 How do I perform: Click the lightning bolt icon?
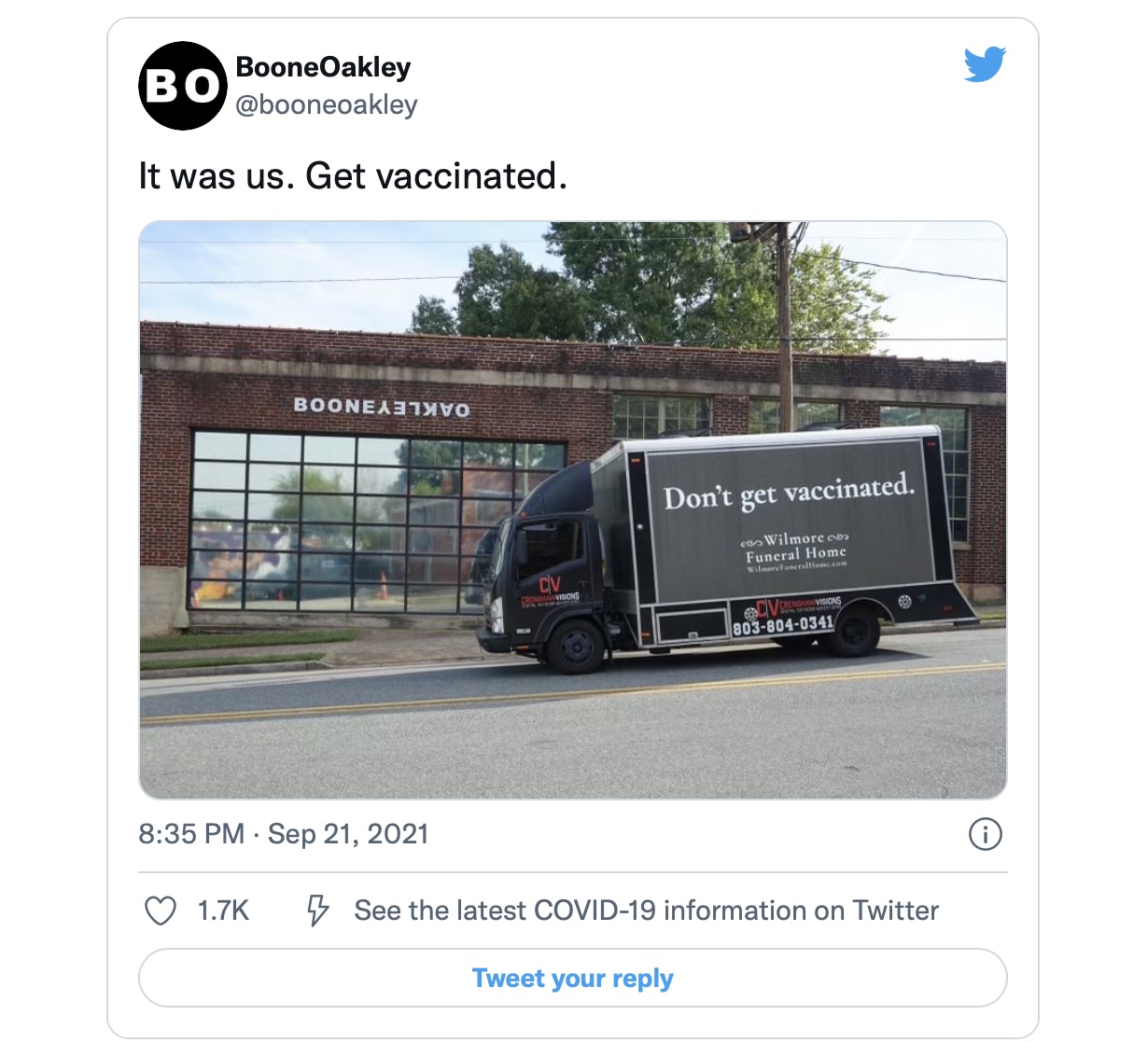point(318,911)
